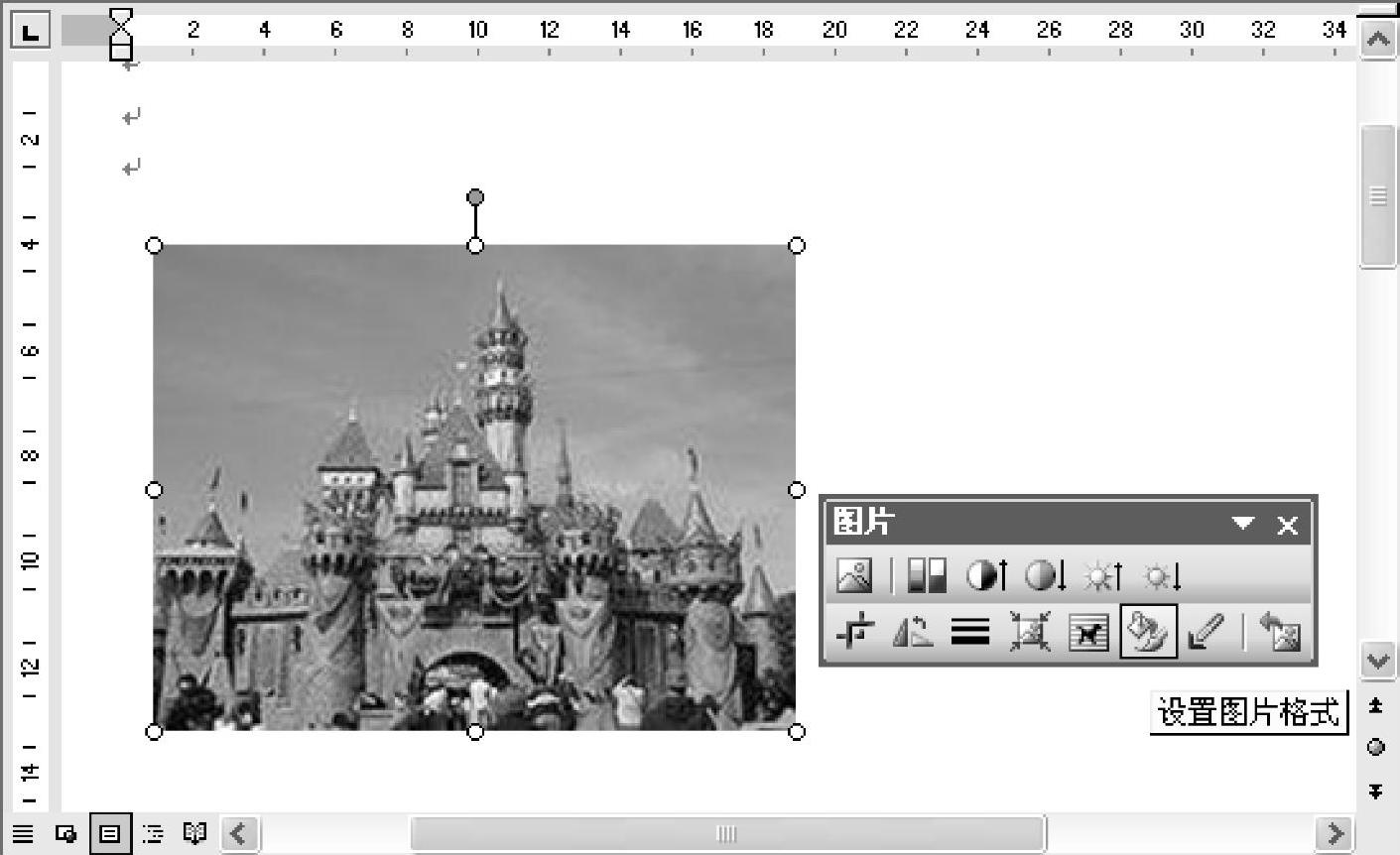The image size is (1400, 855).
Task: Click the top-right sizing handle of picture
Action: point(797,245)
